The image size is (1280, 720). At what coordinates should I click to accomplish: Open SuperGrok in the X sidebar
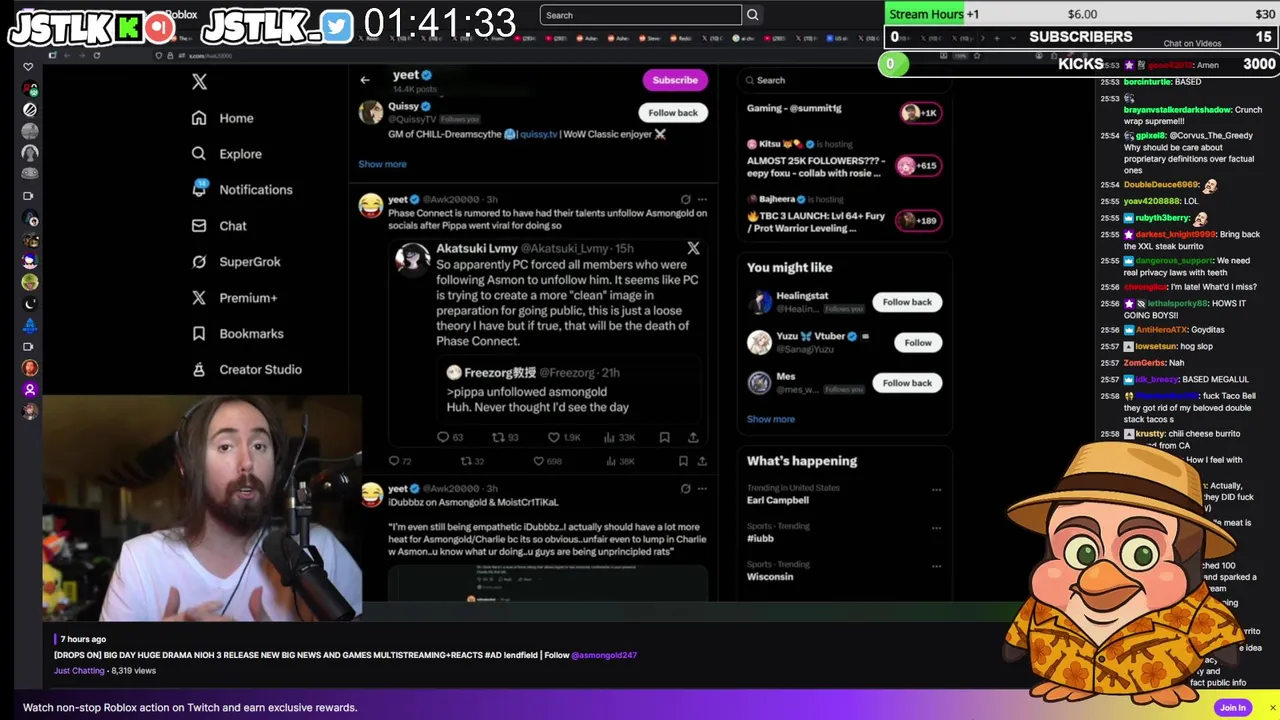point(235,262)
